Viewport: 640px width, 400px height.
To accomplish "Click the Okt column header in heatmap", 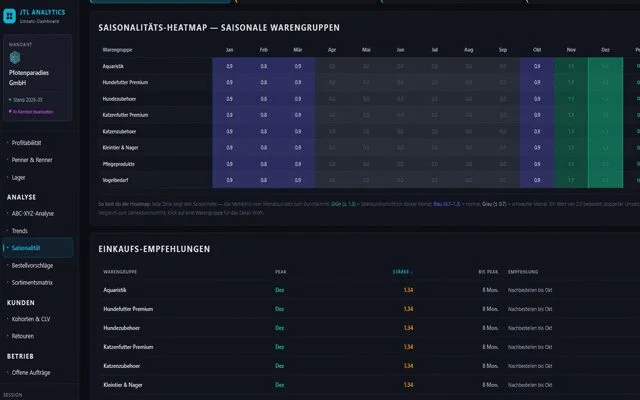I will 537,50.
